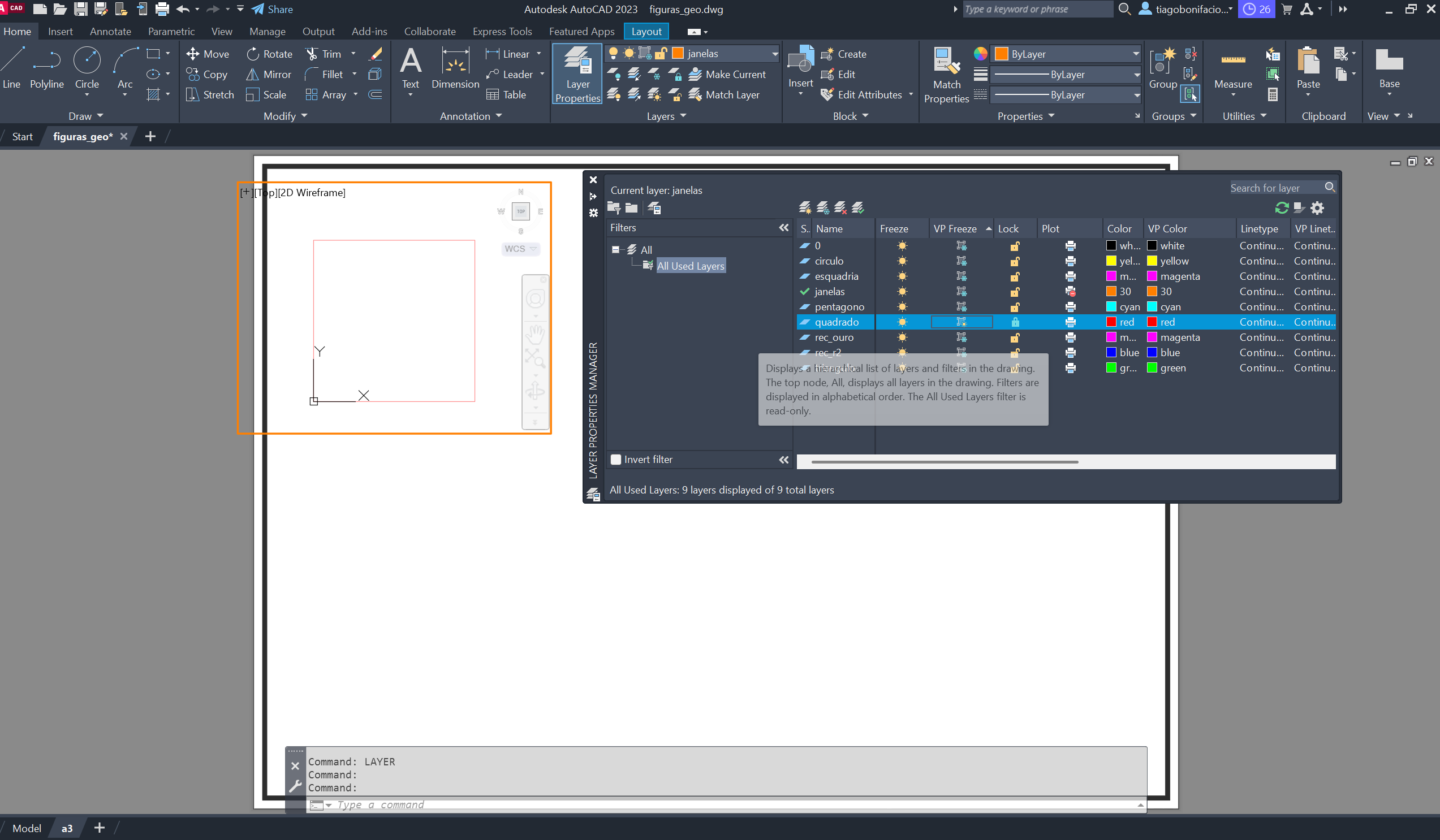Screen dimensions: 1440x840
Task: Collapse the All filter tree node
Action: click(x=615, y=249)
